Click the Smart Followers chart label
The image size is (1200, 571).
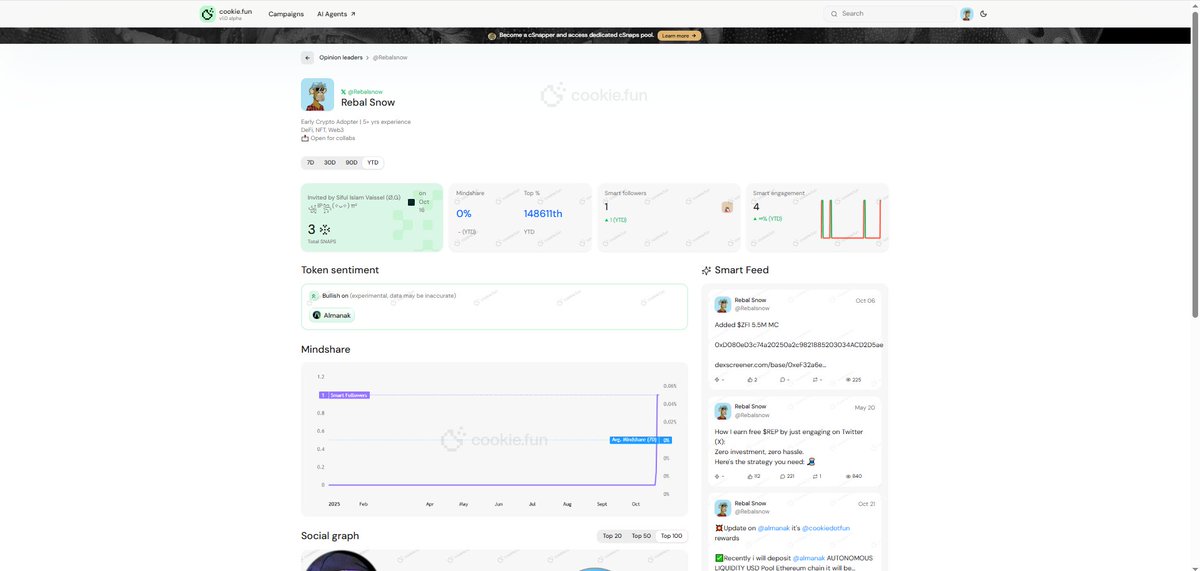(344, 395)
